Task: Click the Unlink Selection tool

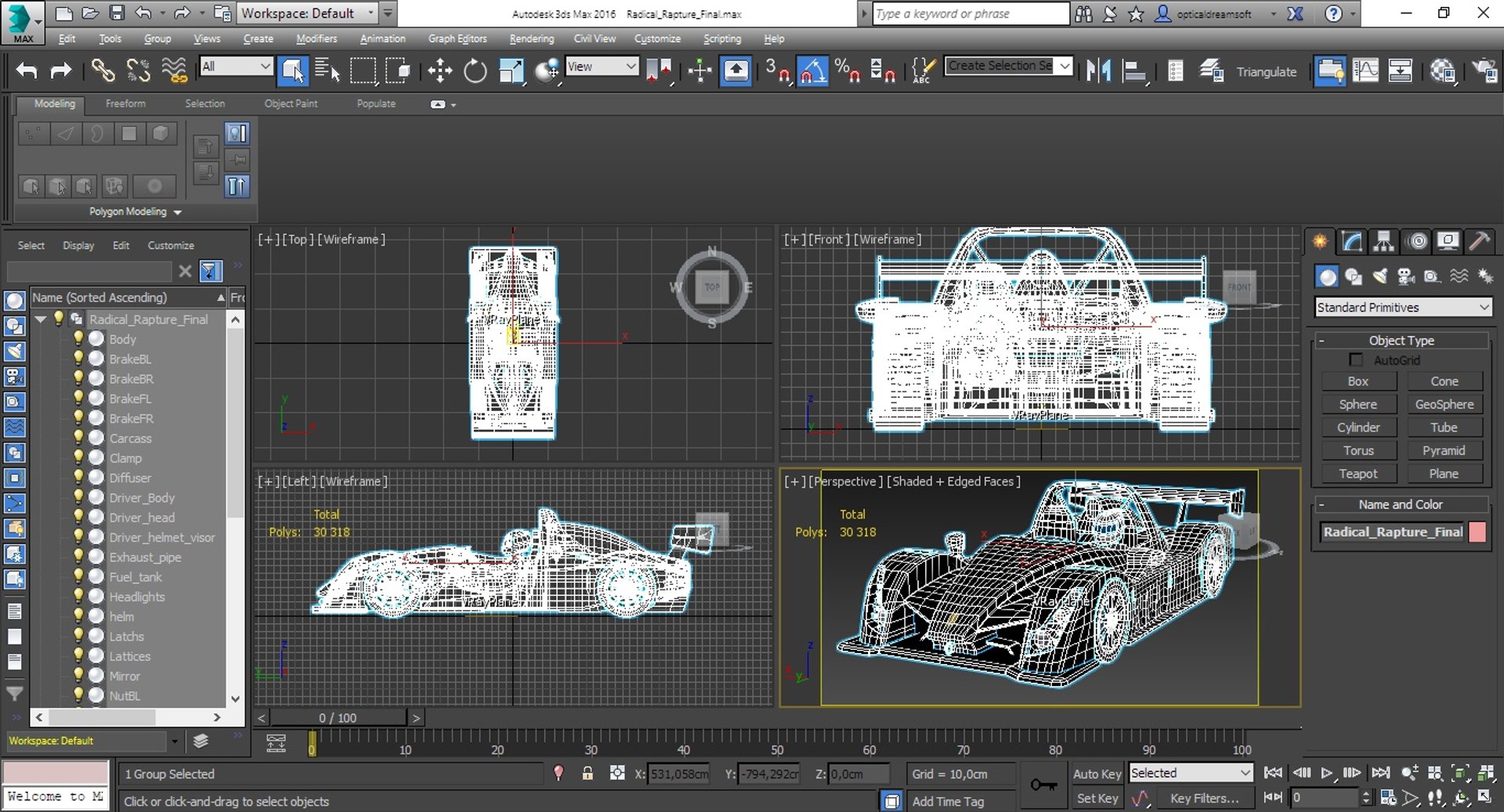Action: 139,70
